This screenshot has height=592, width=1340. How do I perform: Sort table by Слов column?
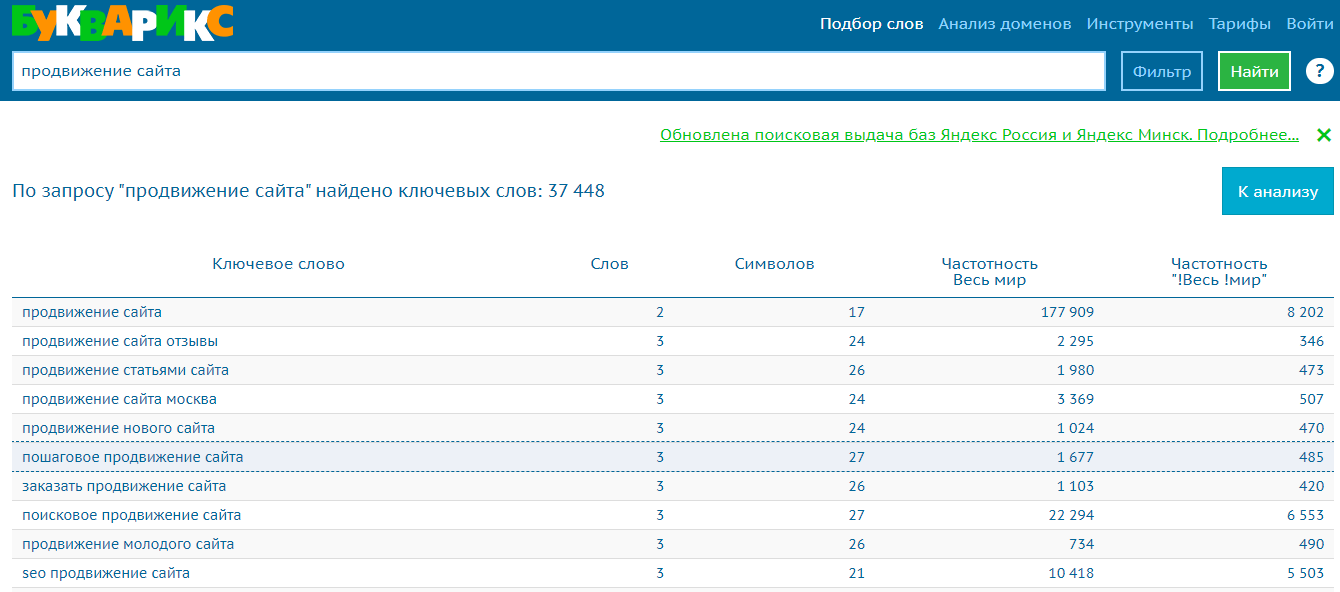coord(609,264)
